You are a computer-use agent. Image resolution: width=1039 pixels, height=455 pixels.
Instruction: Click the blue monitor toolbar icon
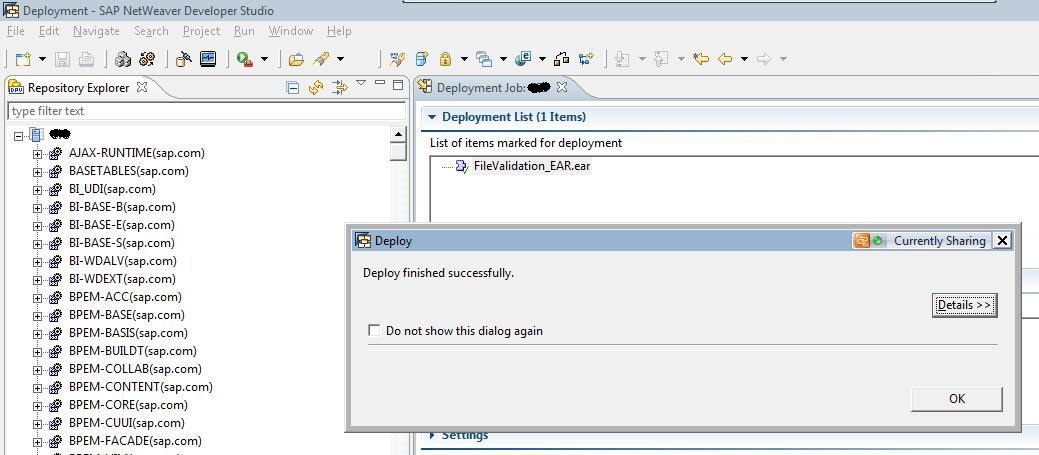click(208, 59)
